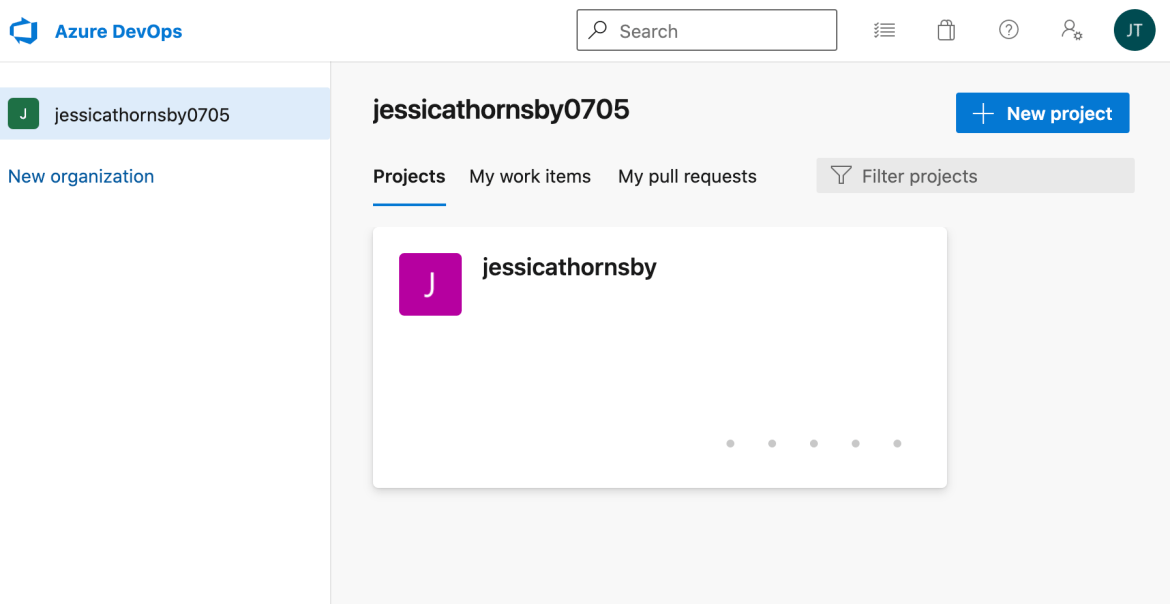This screenshot has width=1170, height=604.
Task: Click the green J organization icon
Action: coord(23,114)
